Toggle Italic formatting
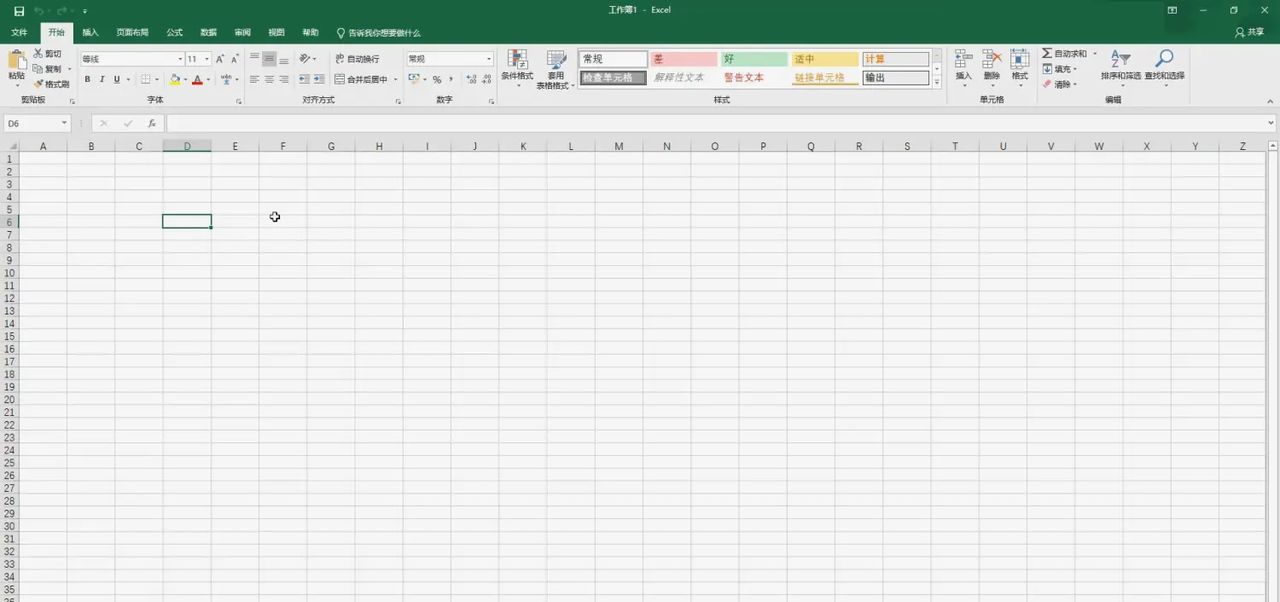Viewport: 1280px width, 602px height. [101, 78]
